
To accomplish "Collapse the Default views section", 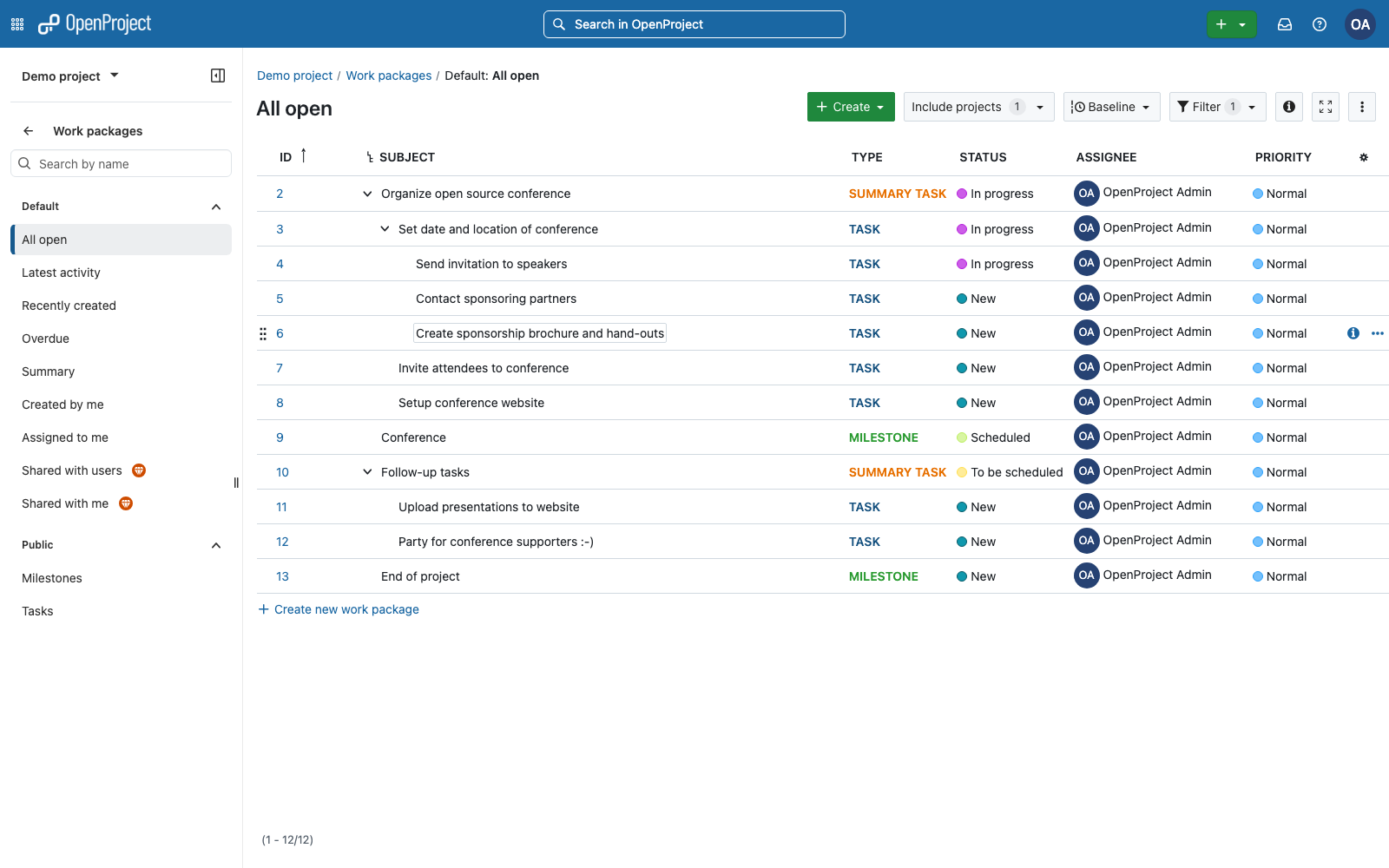I will (216, 207).
